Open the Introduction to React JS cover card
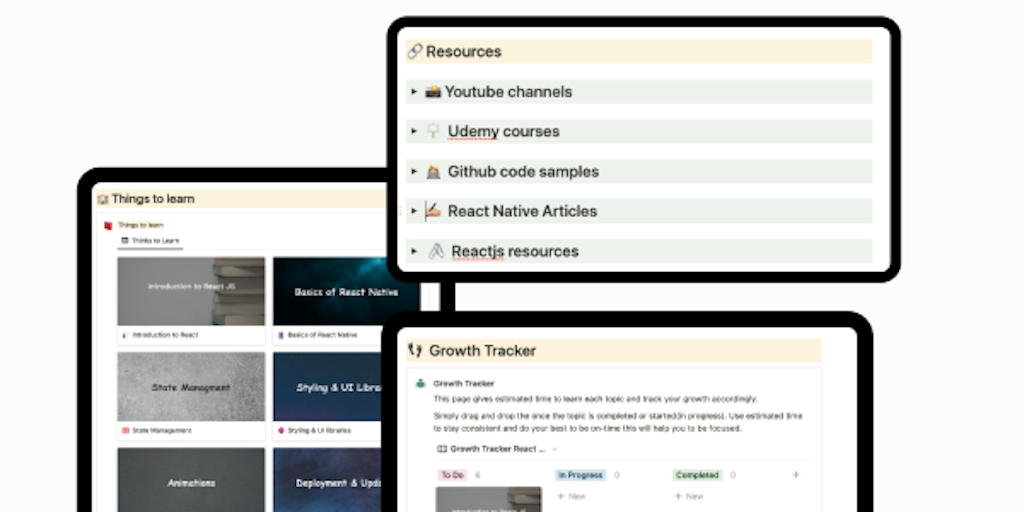1024x512 pixels. click(191, 291)
